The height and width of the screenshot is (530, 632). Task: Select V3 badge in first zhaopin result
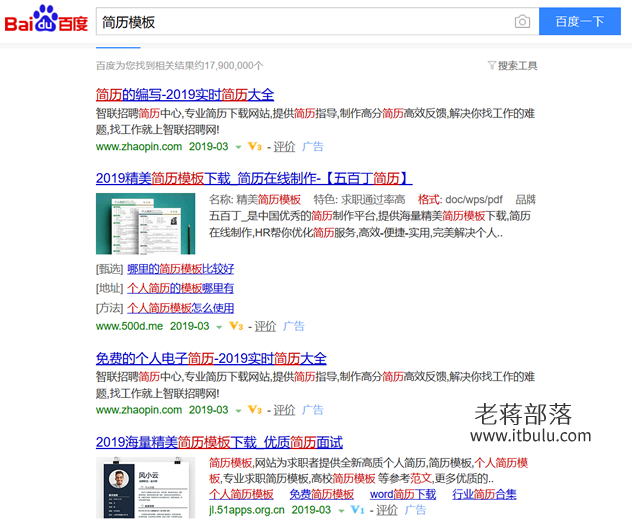255,146
